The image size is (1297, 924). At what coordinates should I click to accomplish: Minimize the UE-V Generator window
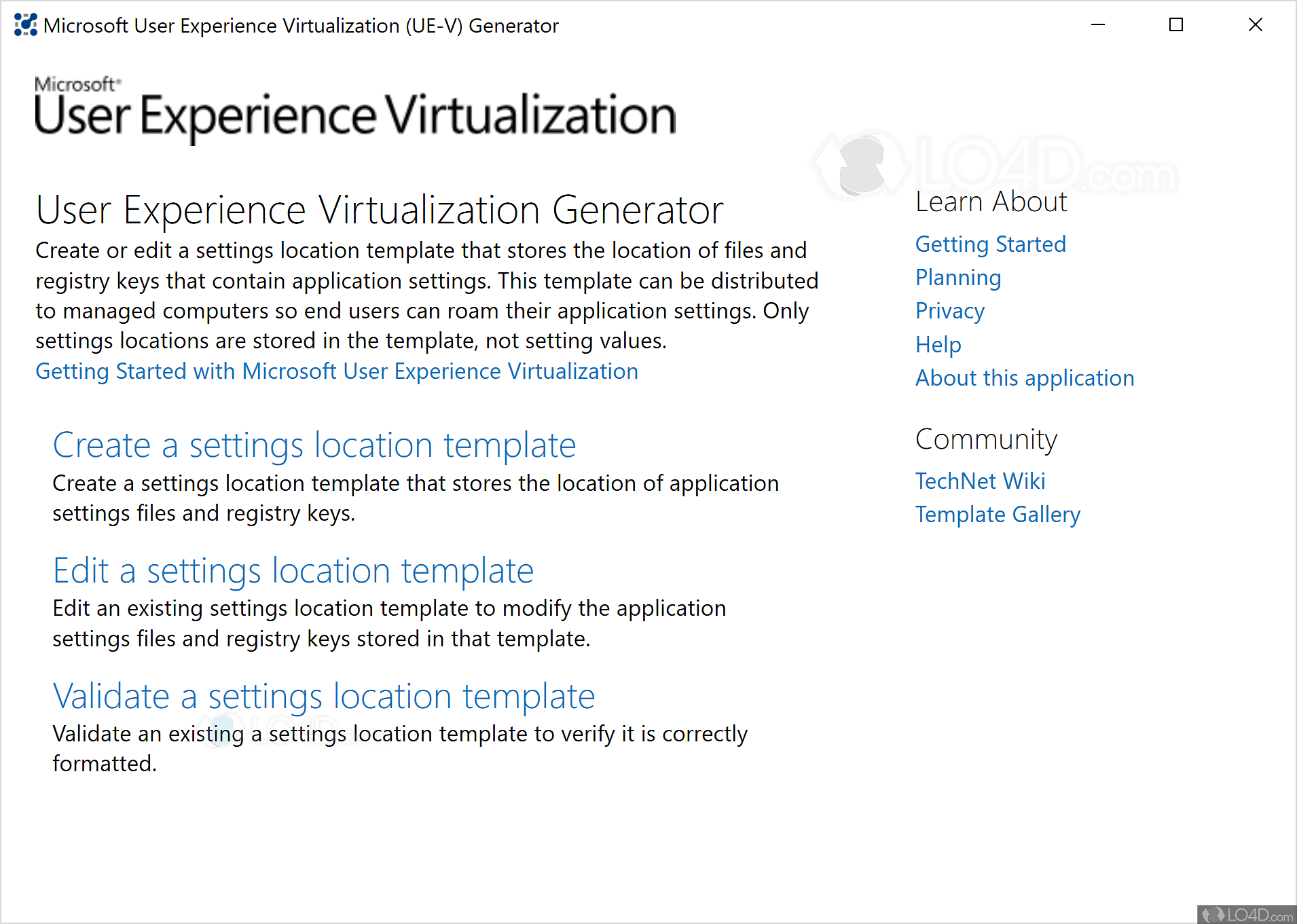coord(1098,25)
